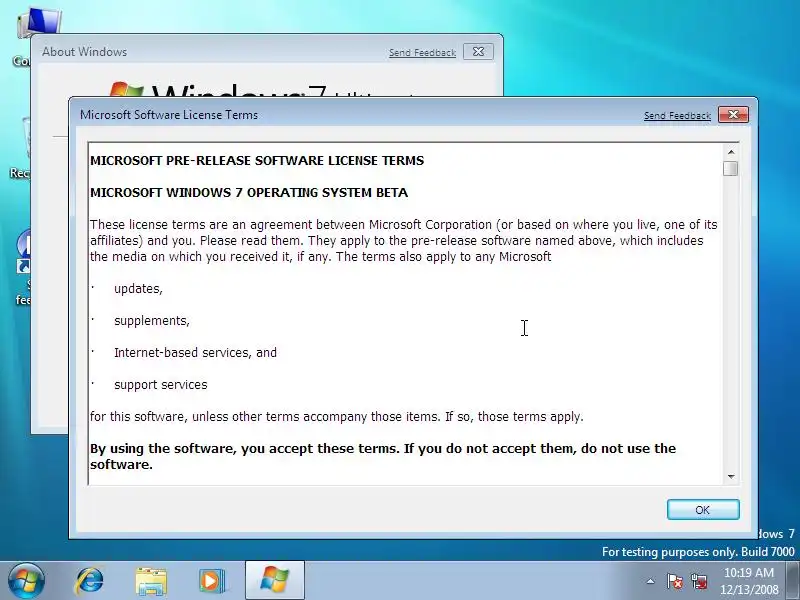Launch Internet Explorer from the taskbar
Image resolution: width=800 pixels, height=600 pixels.
coord(89,581)
